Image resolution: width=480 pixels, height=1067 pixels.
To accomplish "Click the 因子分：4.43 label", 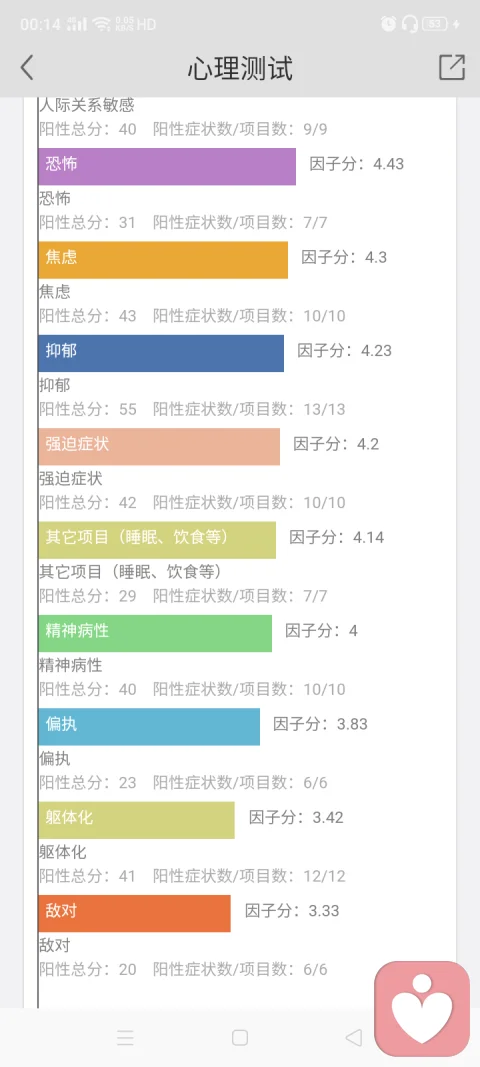I will (357, 164).
